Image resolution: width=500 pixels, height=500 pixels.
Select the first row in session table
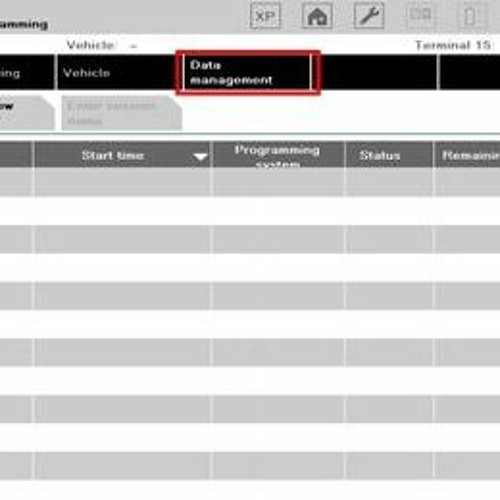[x=250, y=182]
